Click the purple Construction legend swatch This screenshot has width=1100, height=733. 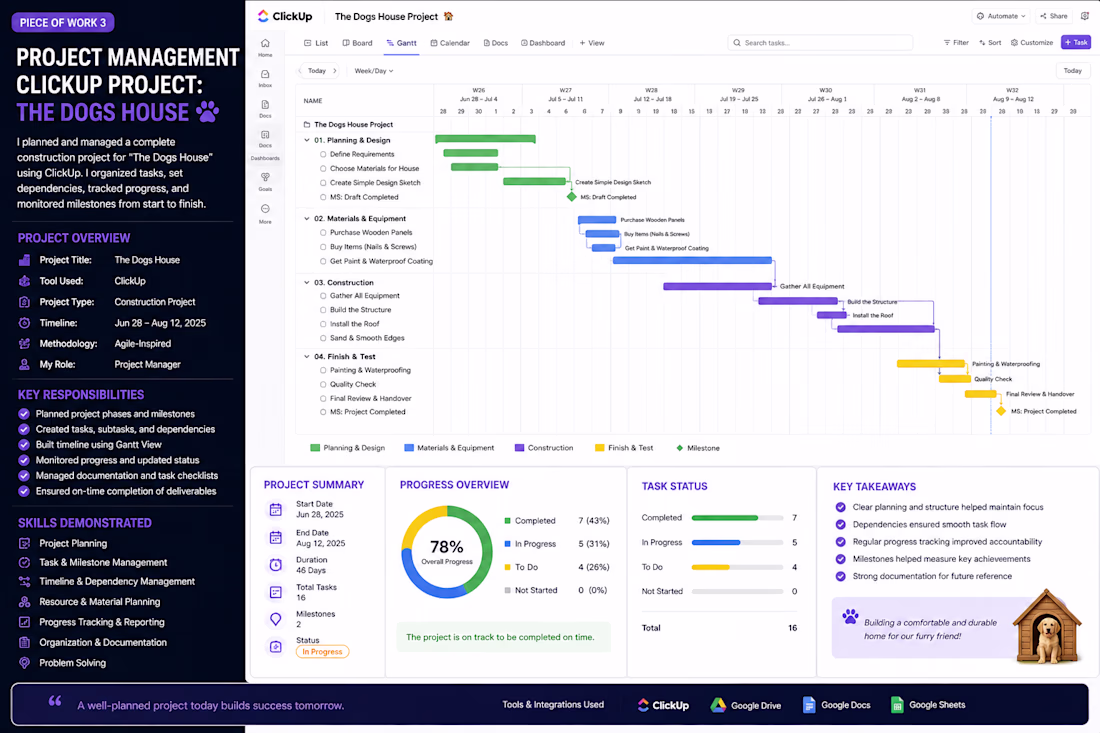(519, 448)
